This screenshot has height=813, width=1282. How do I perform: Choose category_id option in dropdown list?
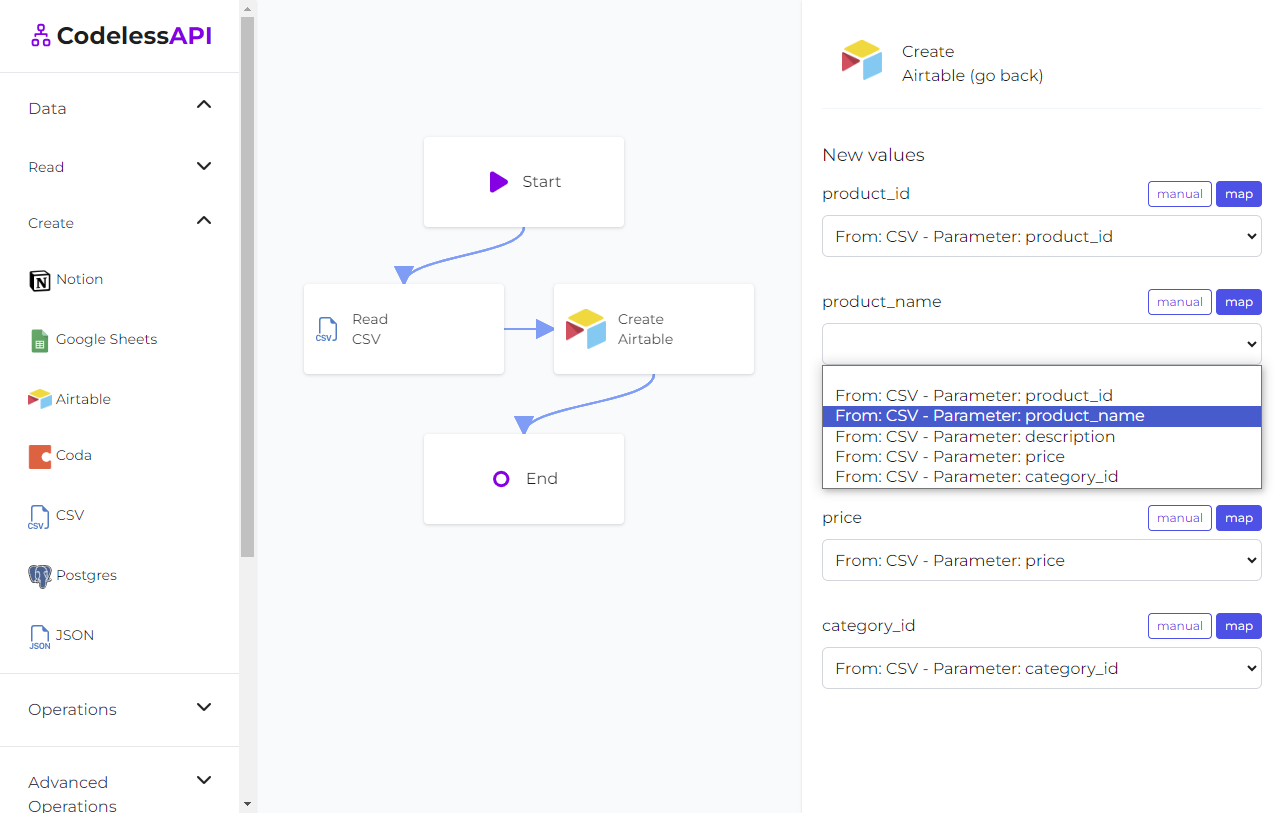1042,477
